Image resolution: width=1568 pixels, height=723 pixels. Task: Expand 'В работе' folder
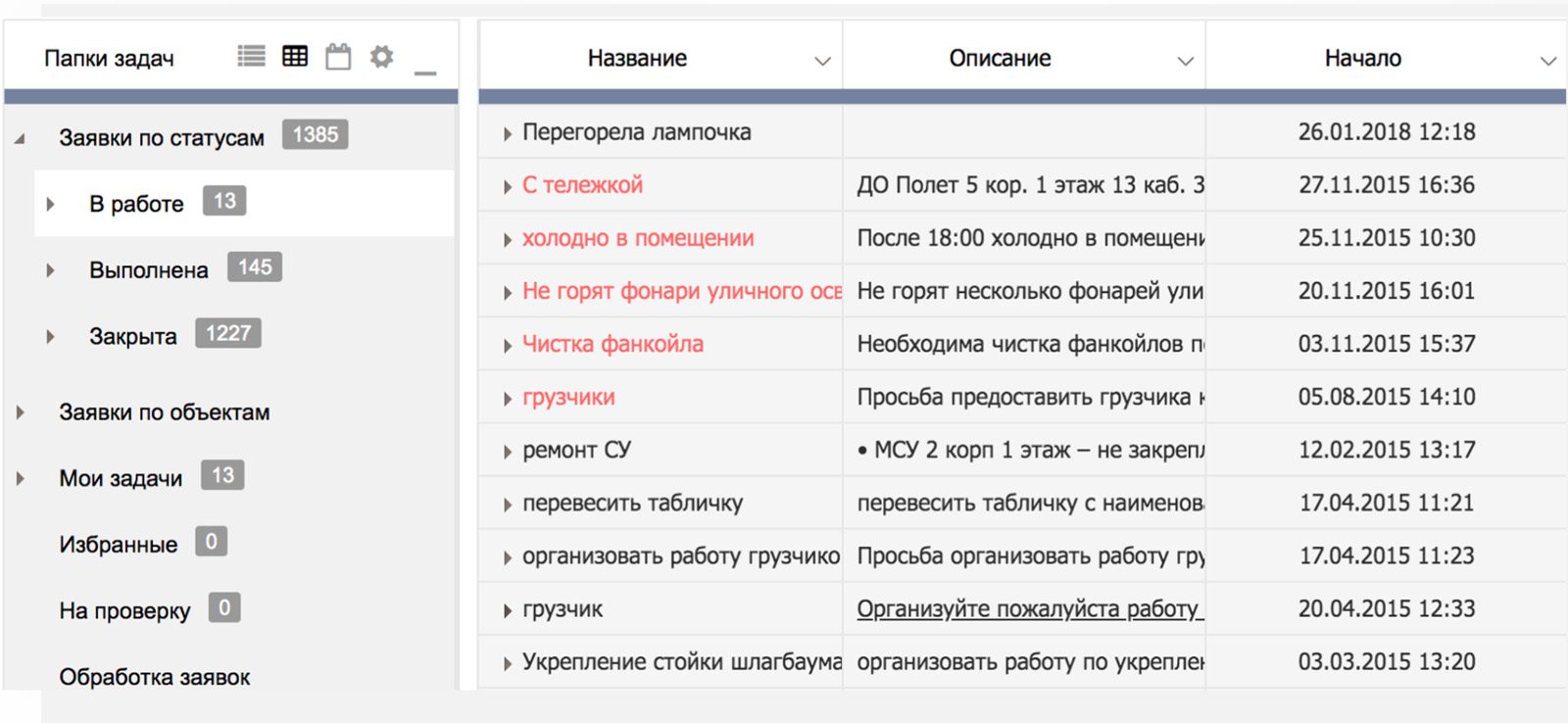(50, 204)
